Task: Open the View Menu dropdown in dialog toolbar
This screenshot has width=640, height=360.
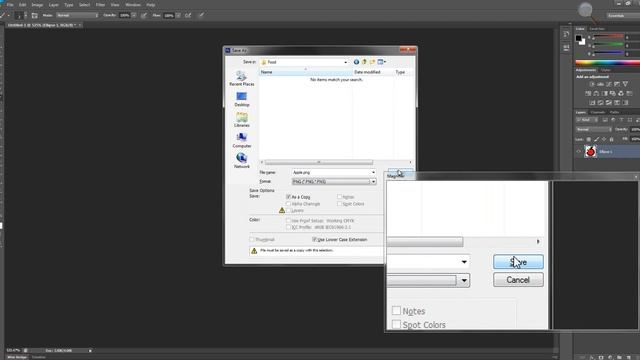Action: point(382,62)
